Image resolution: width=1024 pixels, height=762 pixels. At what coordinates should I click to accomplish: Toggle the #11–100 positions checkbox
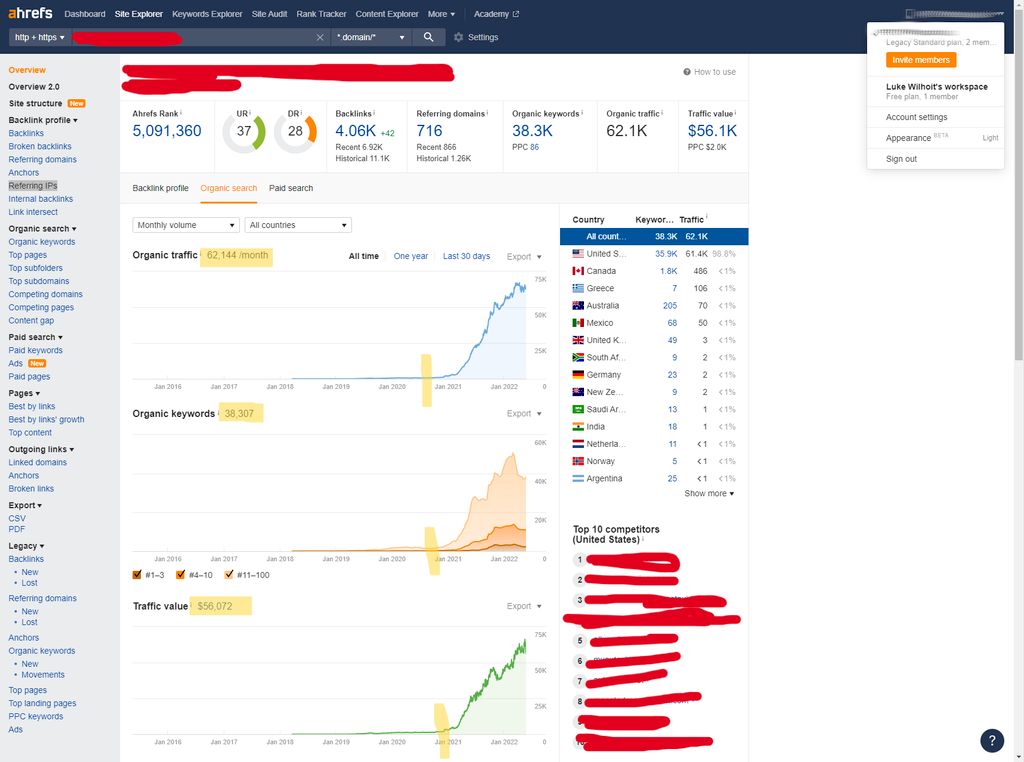[x=229, y=575]
